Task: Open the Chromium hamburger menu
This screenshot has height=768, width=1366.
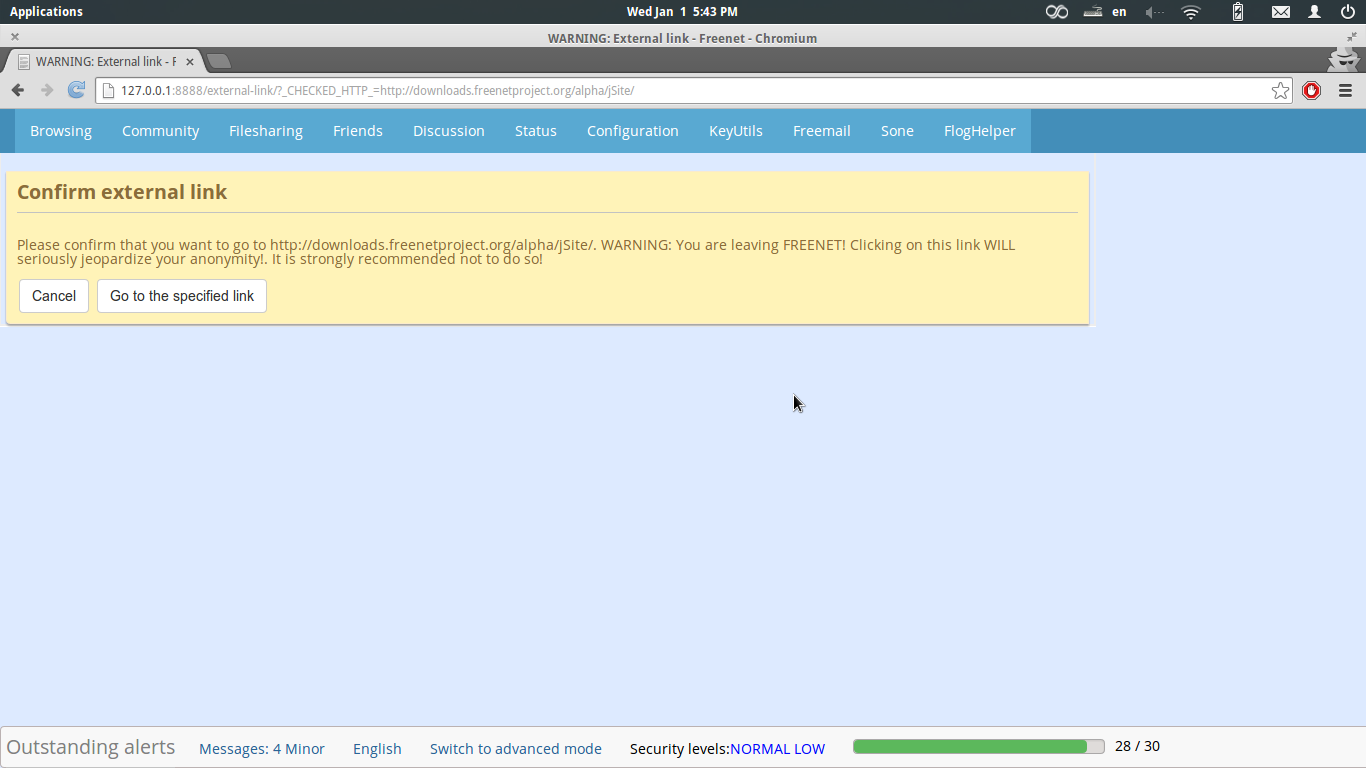Action: tap(1345, 91)
